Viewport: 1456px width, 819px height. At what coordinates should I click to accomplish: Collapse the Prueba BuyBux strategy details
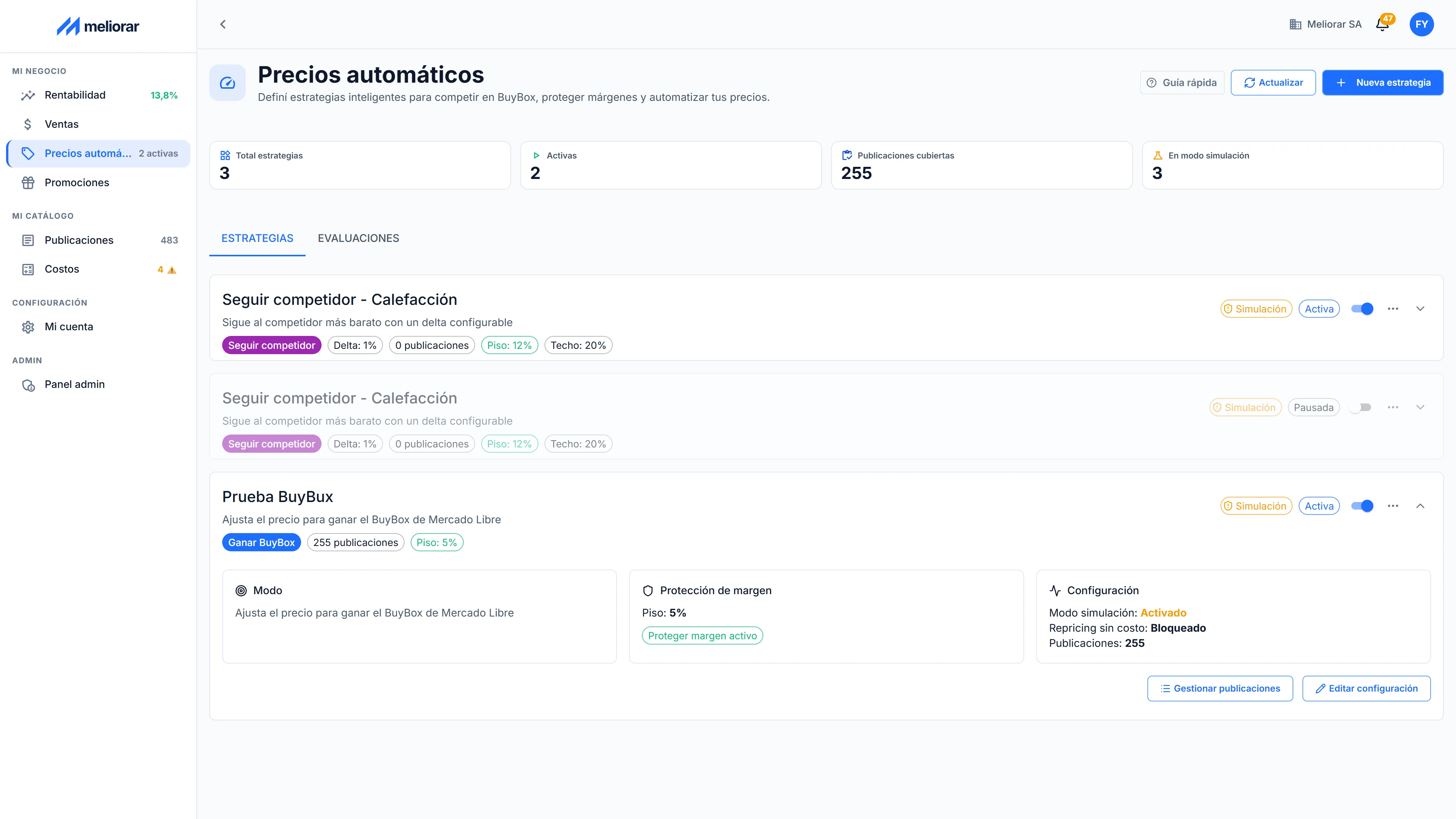click(1420, 506)
